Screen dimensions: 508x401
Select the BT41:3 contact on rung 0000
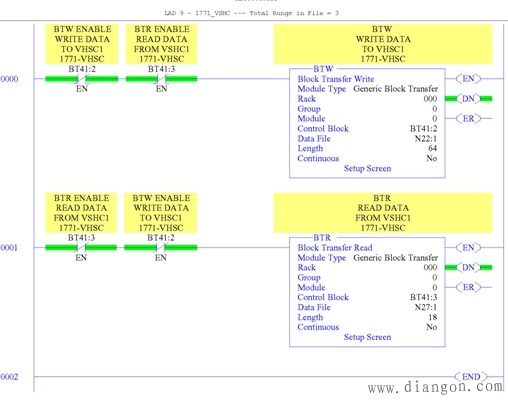(x=161, y=79)
